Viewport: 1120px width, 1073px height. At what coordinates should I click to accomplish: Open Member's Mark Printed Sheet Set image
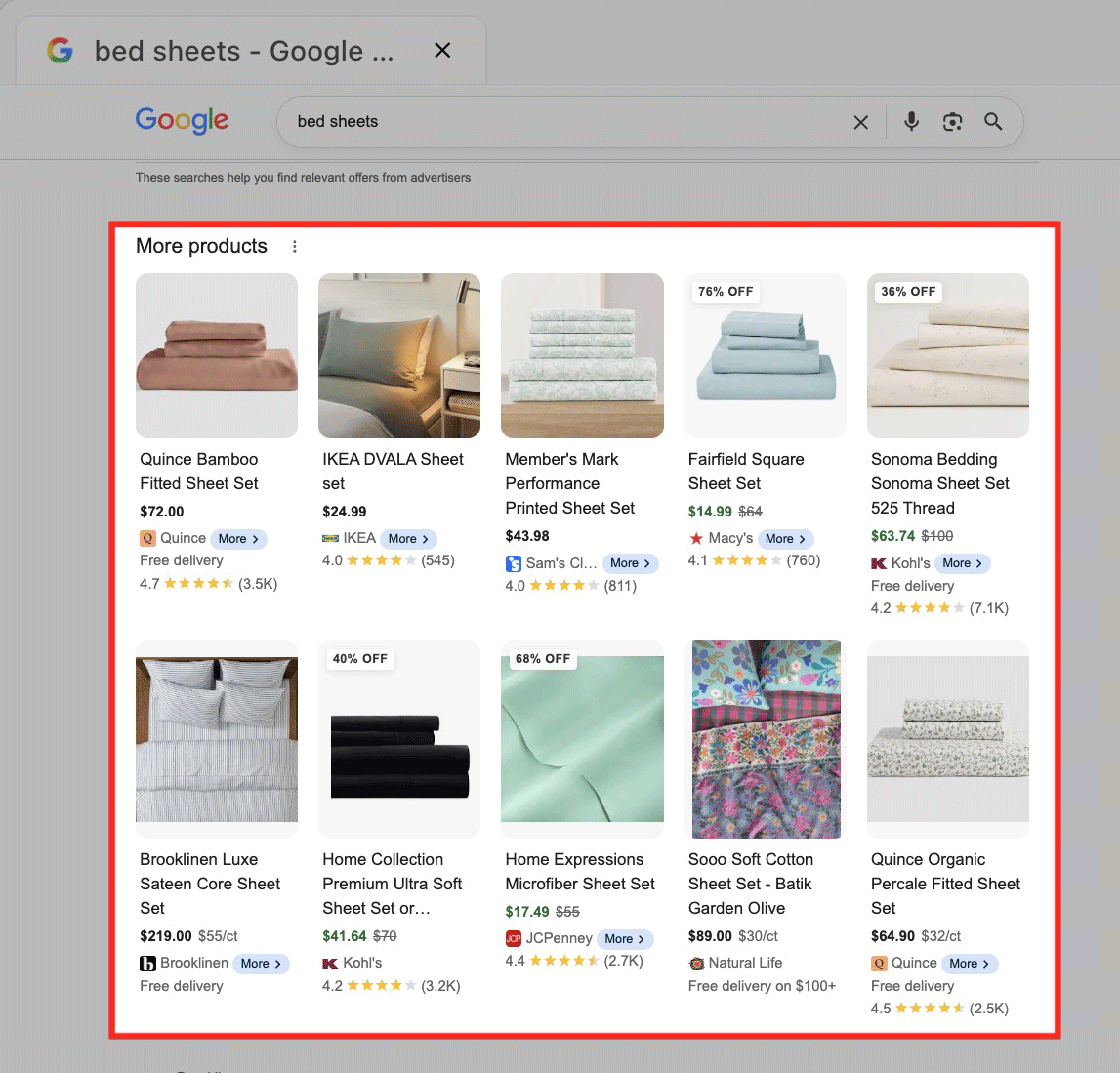[582, 355]
